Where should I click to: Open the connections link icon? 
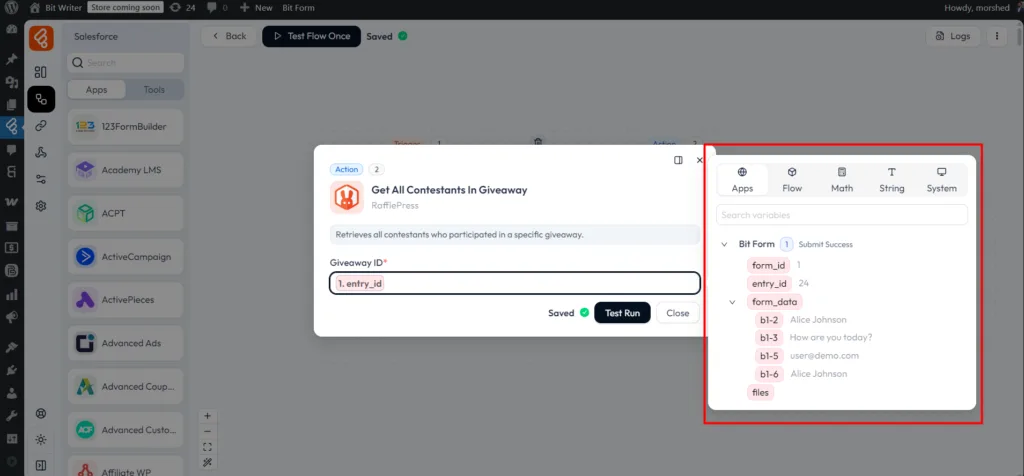[40, 125]
